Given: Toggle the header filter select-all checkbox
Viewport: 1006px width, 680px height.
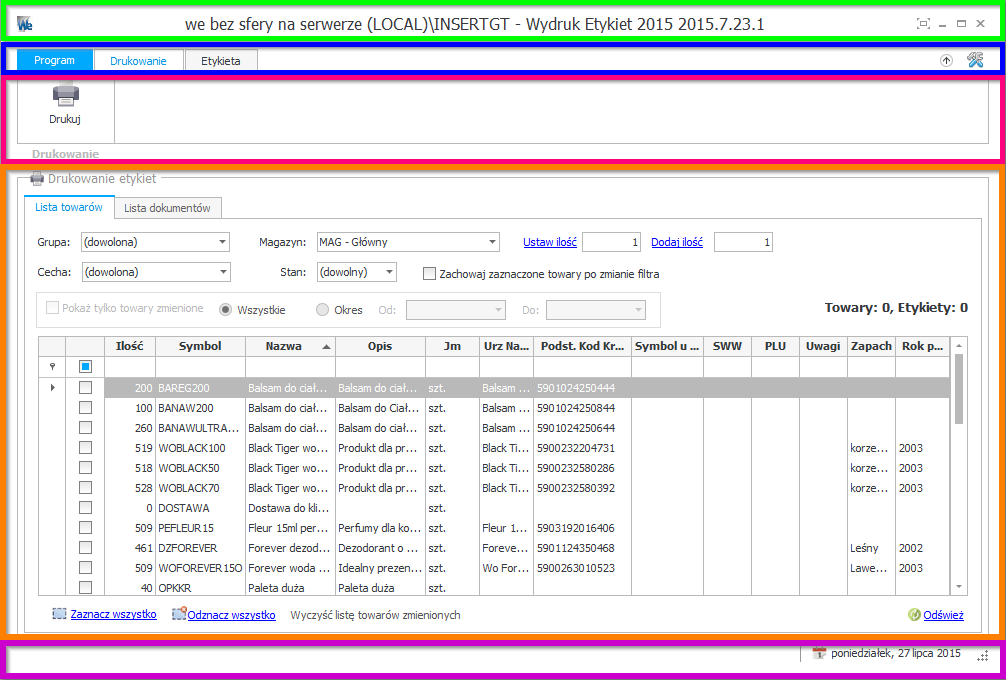Looking at the screenshot, I should pos(85,366).
